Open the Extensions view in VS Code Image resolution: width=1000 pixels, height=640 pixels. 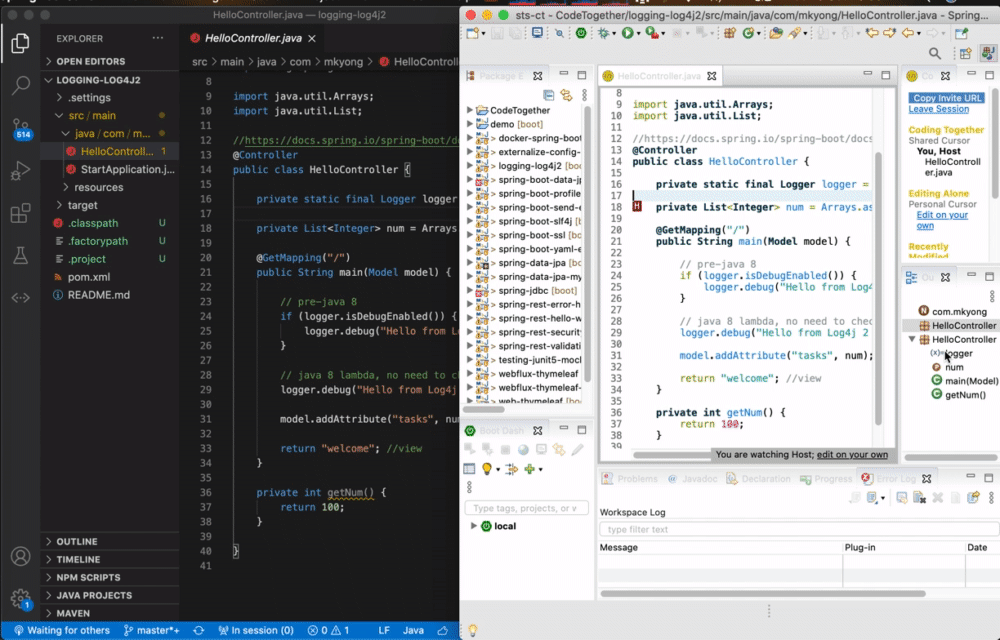pos(20,213)
